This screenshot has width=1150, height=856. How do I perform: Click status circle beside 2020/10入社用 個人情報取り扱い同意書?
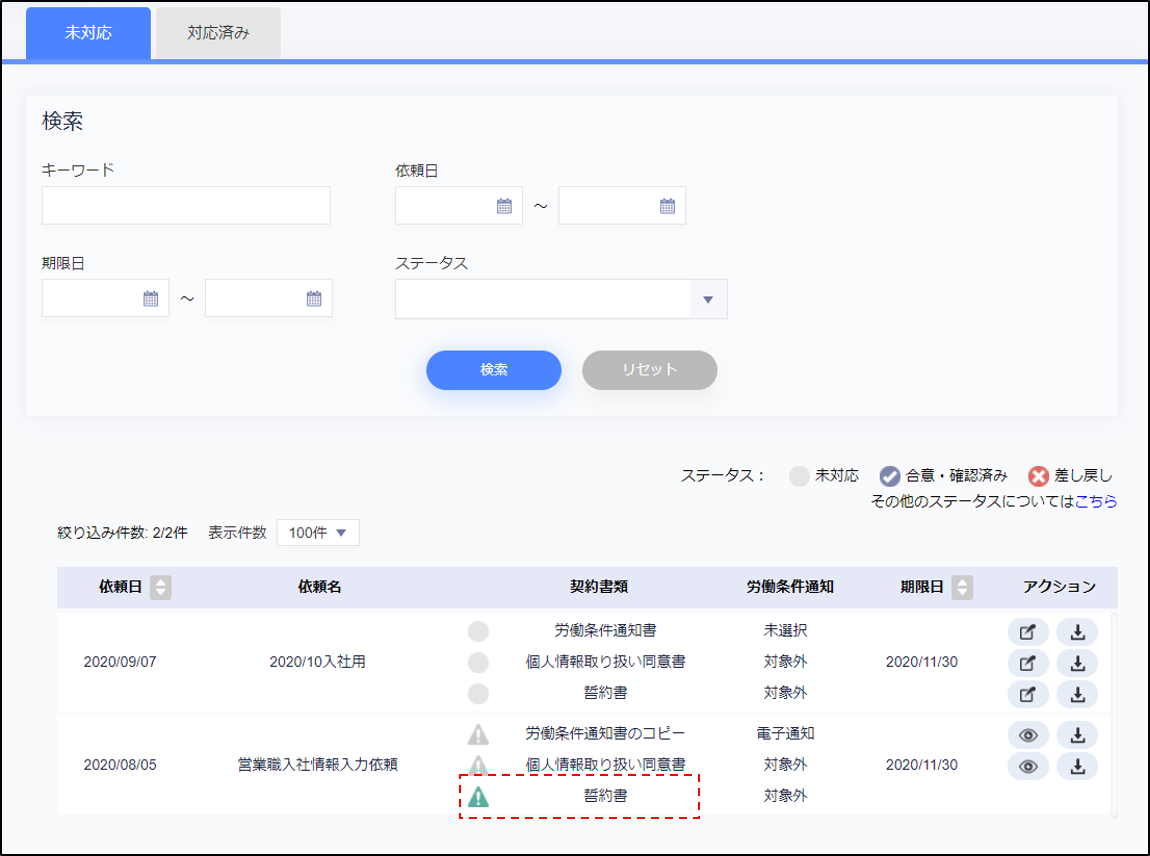click(x=478, y=662)
